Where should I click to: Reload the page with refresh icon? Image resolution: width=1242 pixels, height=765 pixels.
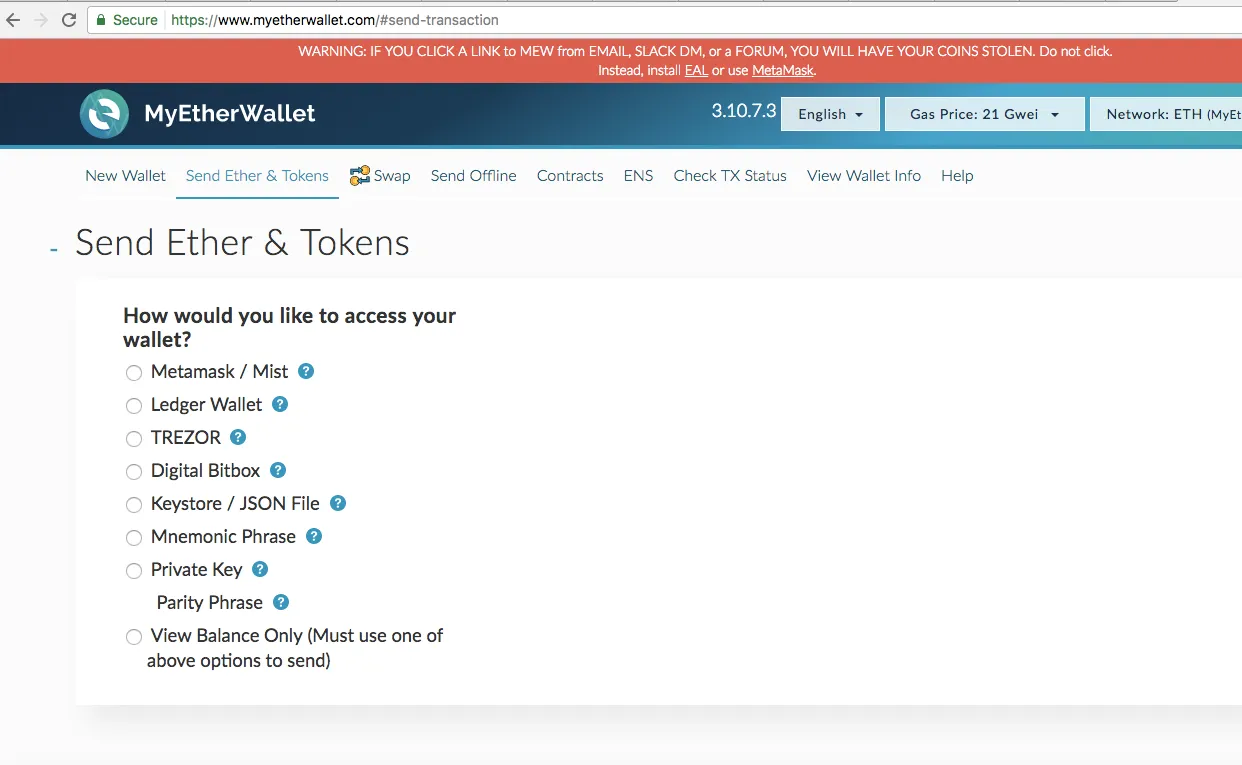(x=69, y=20)
